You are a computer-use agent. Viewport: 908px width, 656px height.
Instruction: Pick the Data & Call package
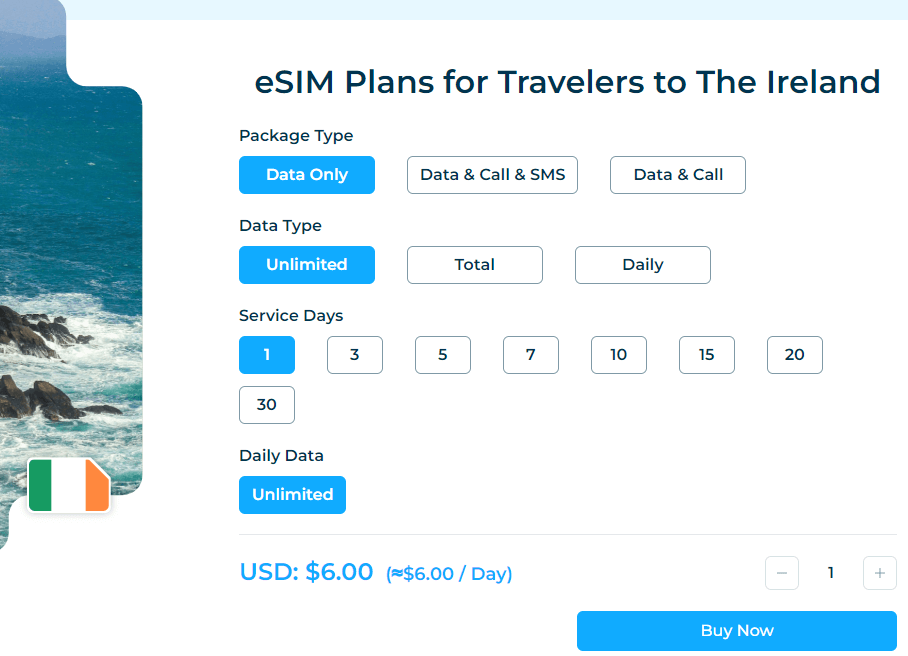coord(678,175)
